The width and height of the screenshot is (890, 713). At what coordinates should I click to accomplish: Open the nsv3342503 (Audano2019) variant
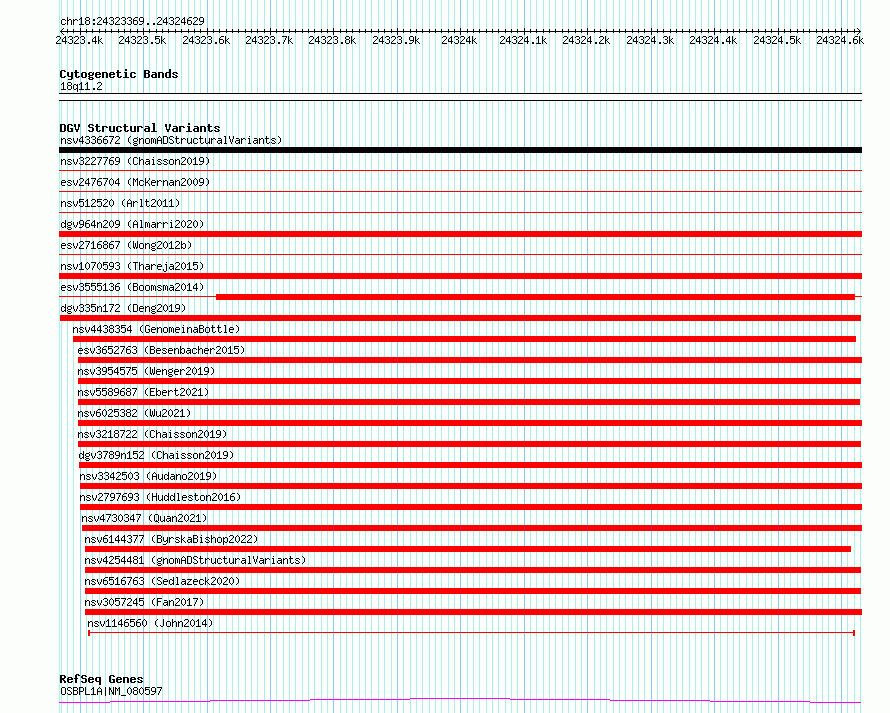coord(148,476)
